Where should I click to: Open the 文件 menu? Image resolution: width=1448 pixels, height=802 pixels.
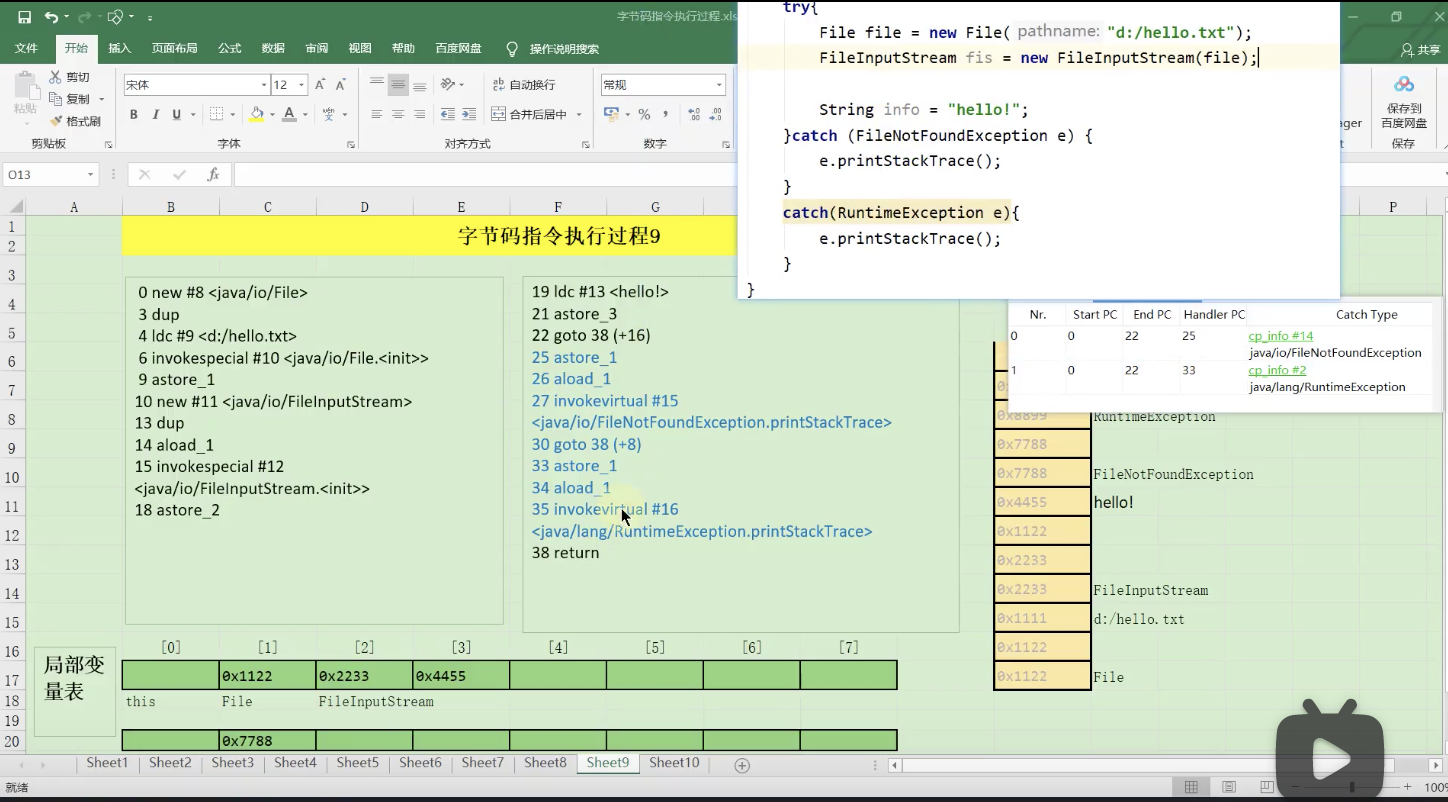pos(26,49)
